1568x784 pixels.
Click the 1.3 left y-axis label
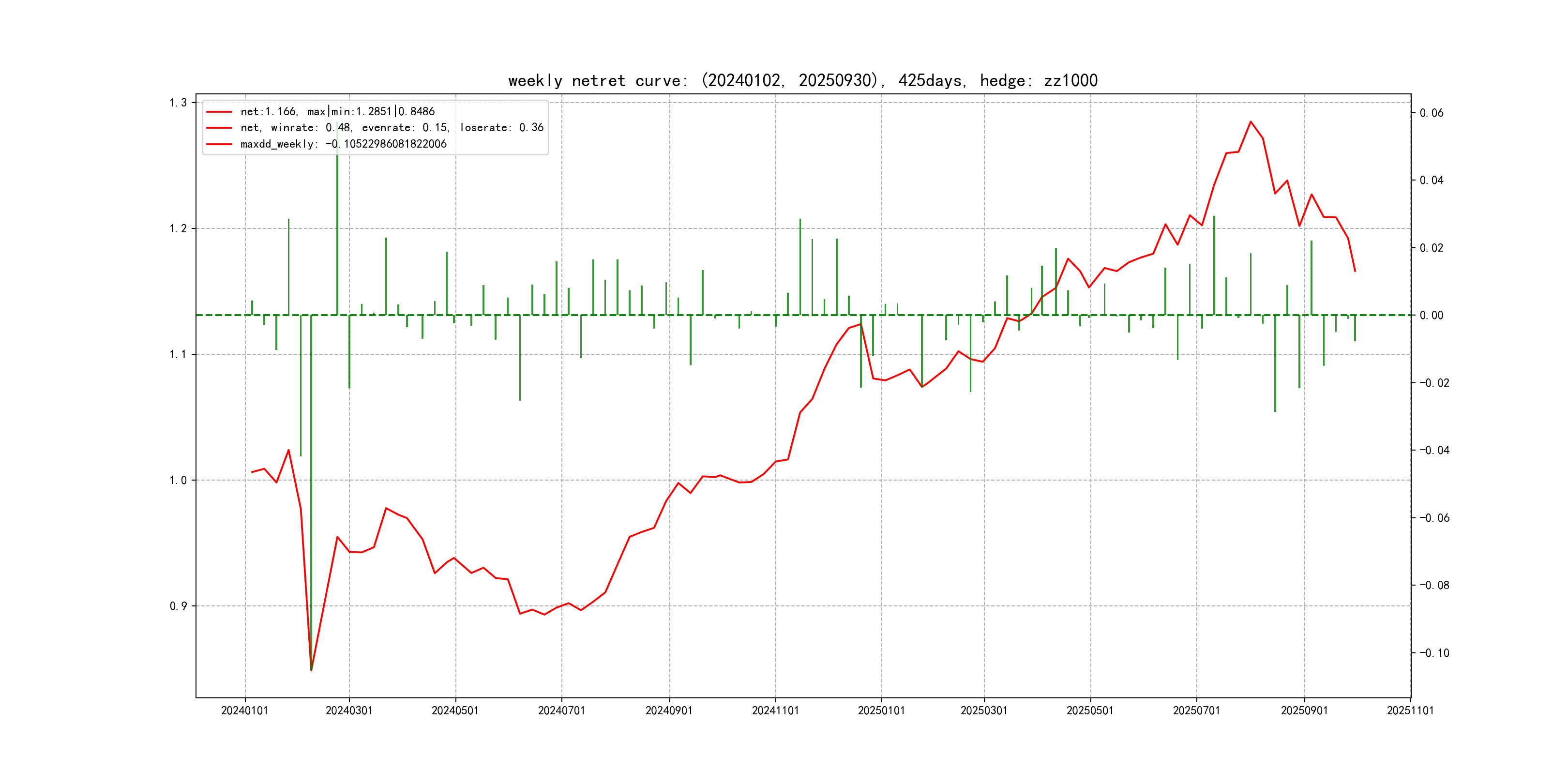179,102
